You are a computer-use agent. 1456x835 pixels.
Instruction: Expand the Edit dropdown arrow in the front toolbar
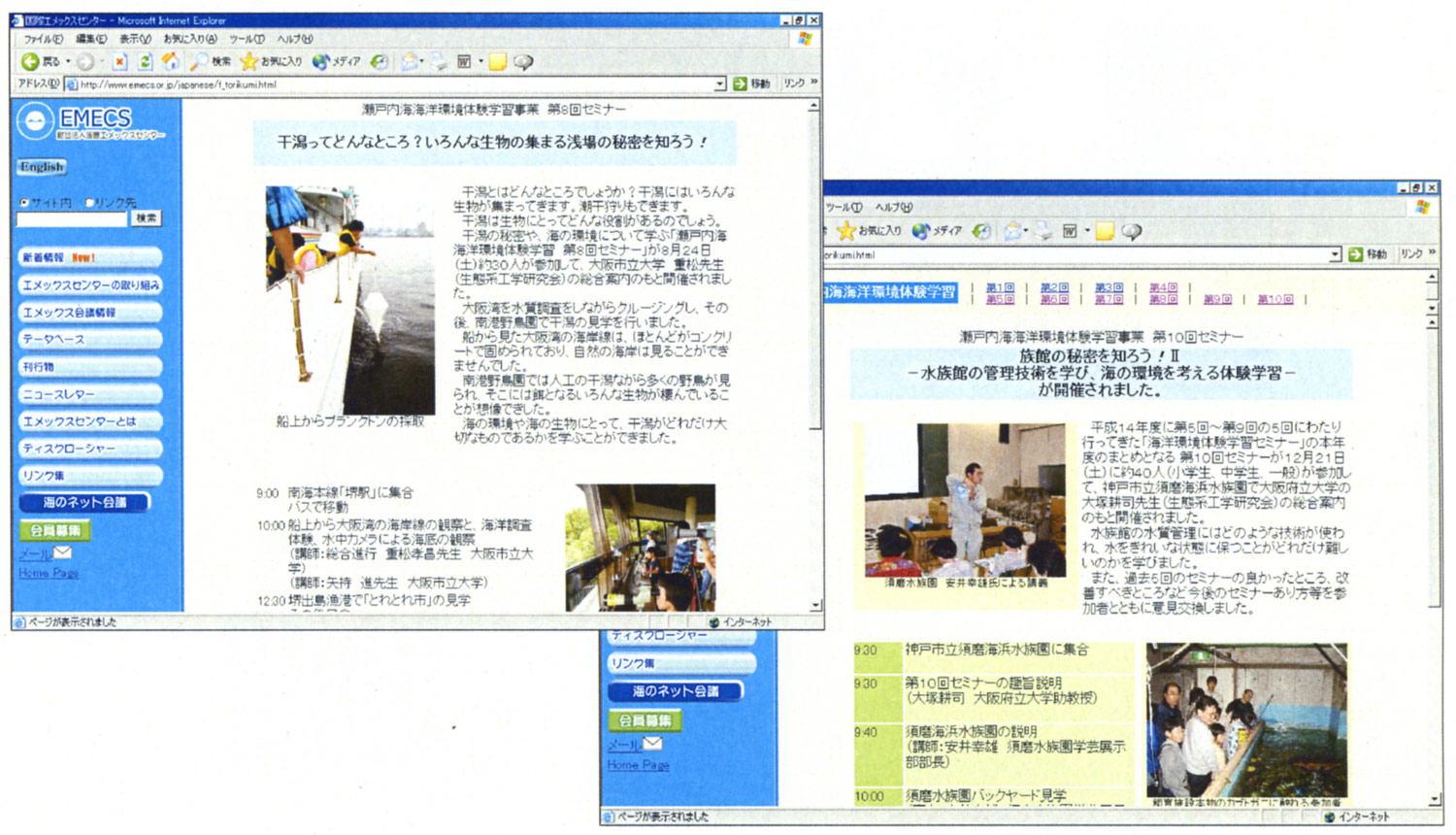pyautogui.click(x=480, y=62)
